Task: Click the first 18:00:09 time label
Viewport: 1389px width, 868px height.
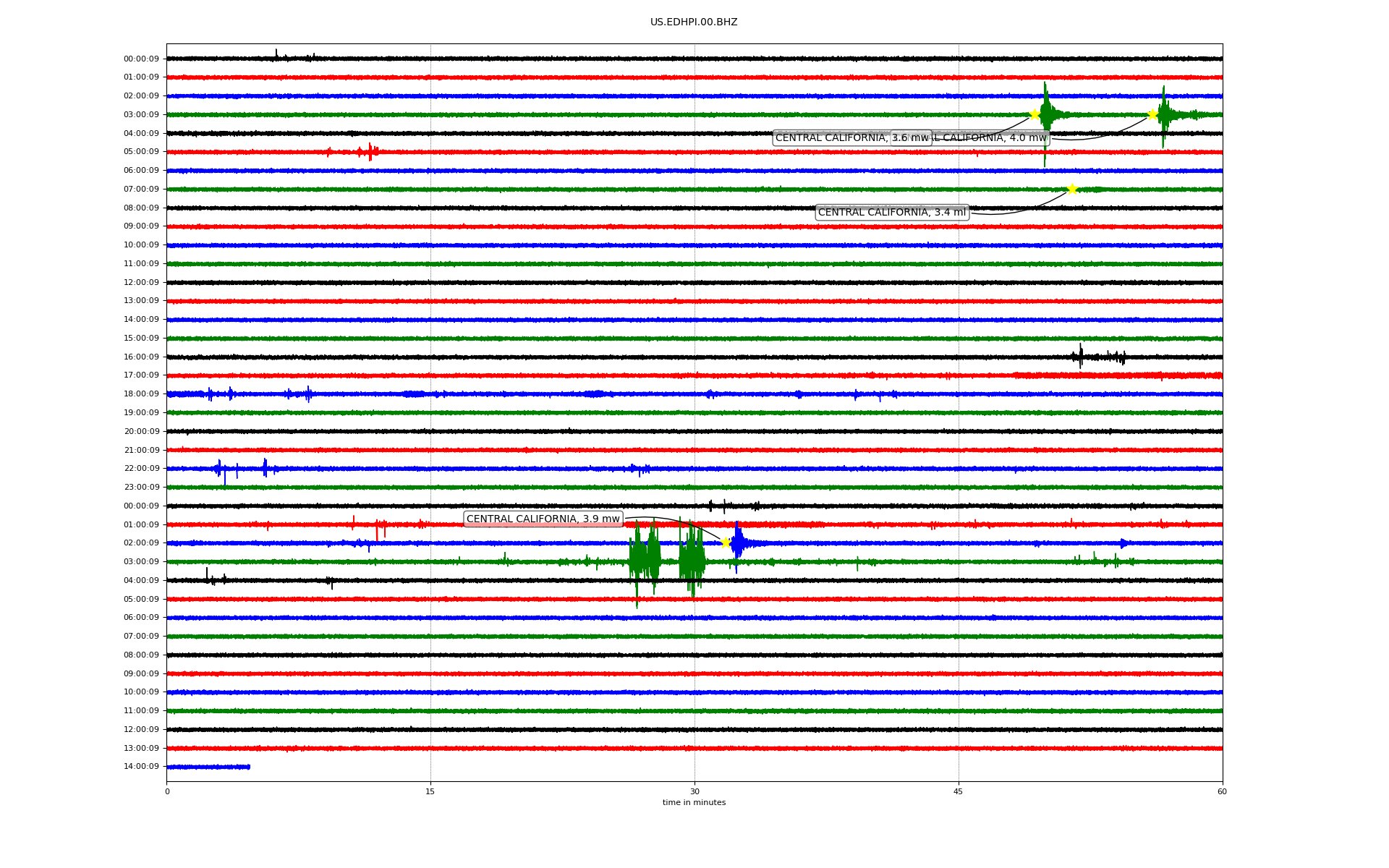Action: 141,393
